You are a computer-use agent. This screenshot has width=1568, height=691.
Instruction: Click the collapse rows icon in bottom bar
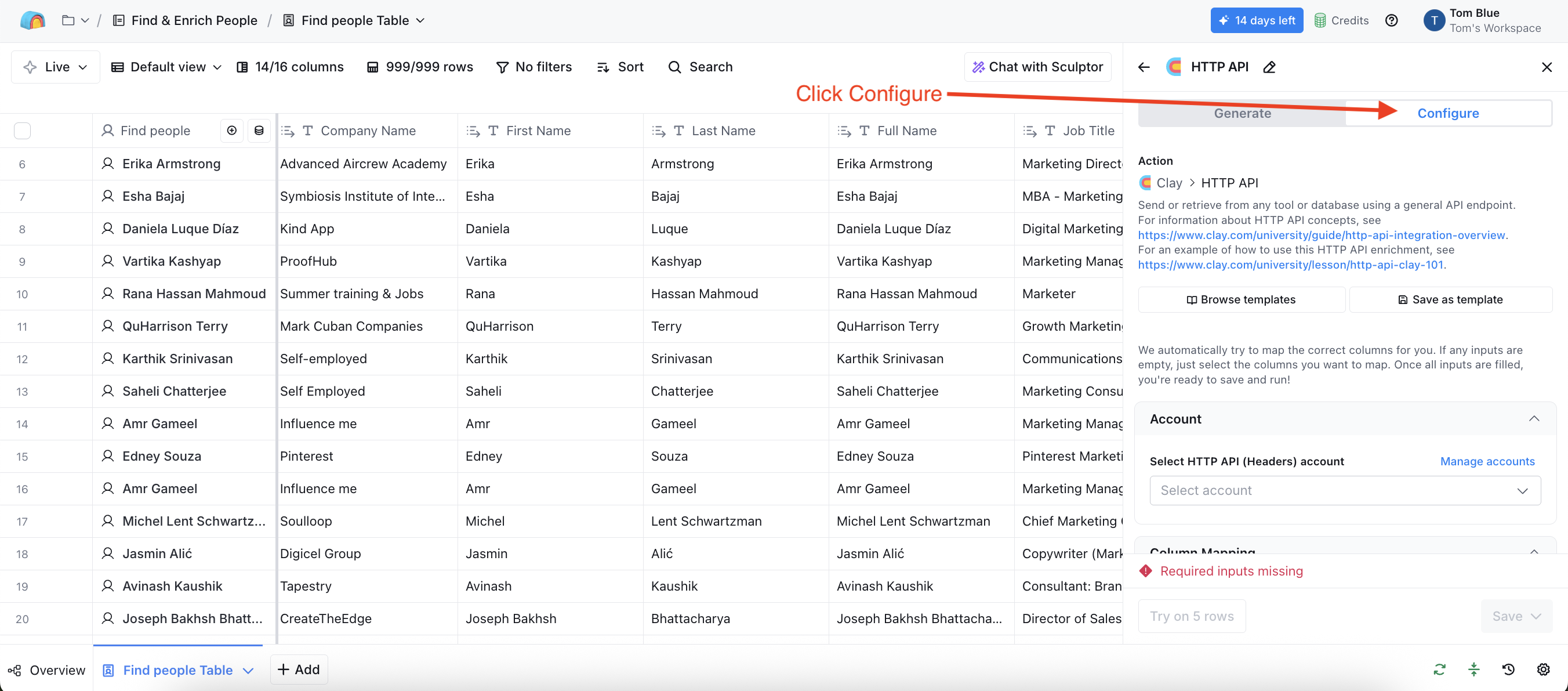pyautogui.click(x=1473, y=669)
